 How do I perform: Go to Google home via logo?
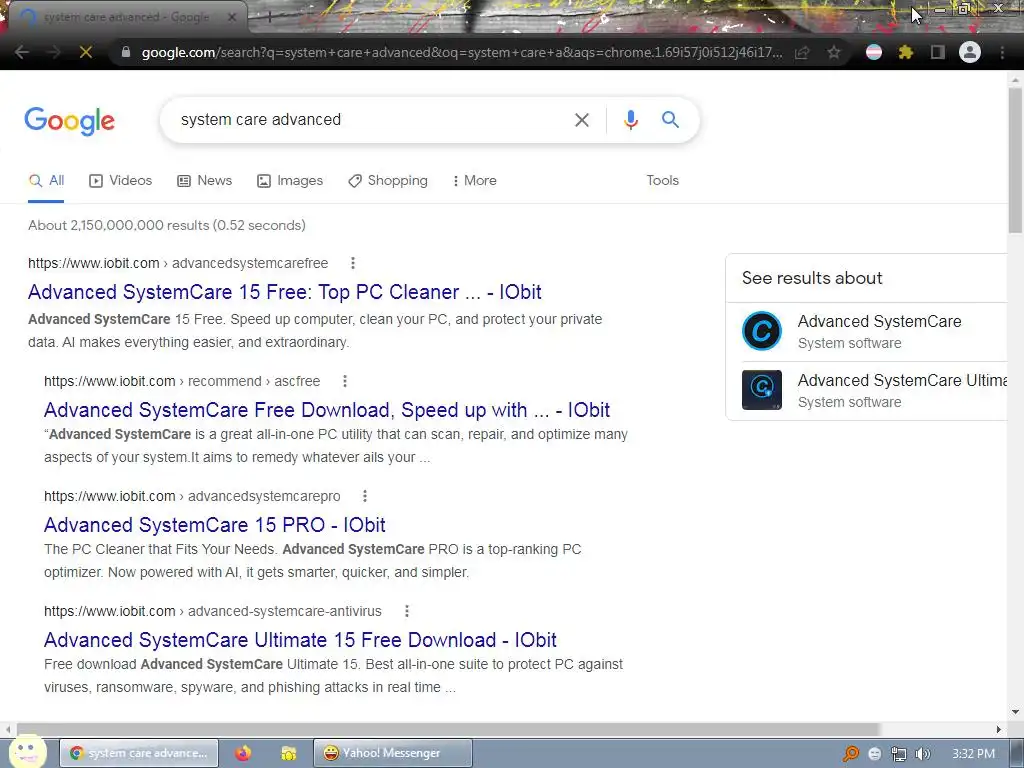[x=69, y=121]
